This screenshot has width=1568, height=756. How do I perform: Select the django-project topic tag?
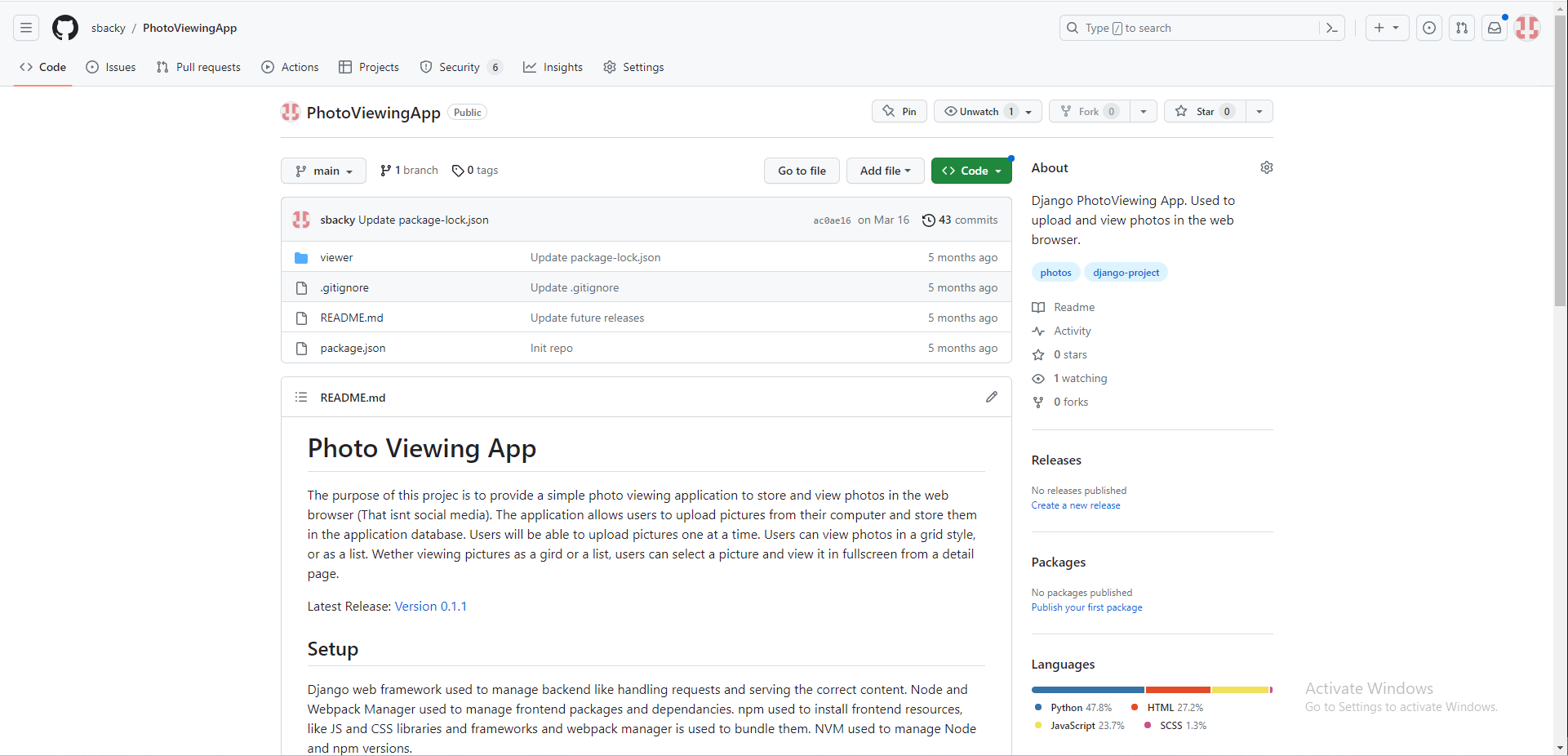coord(1126,273)
